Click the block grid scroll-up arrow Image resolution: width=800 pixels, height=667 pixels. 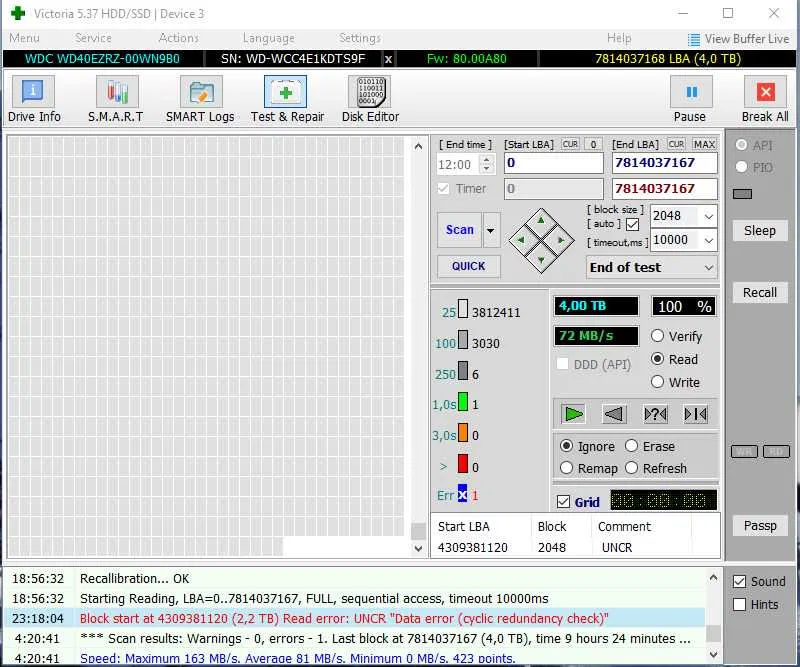pos(418,147)
